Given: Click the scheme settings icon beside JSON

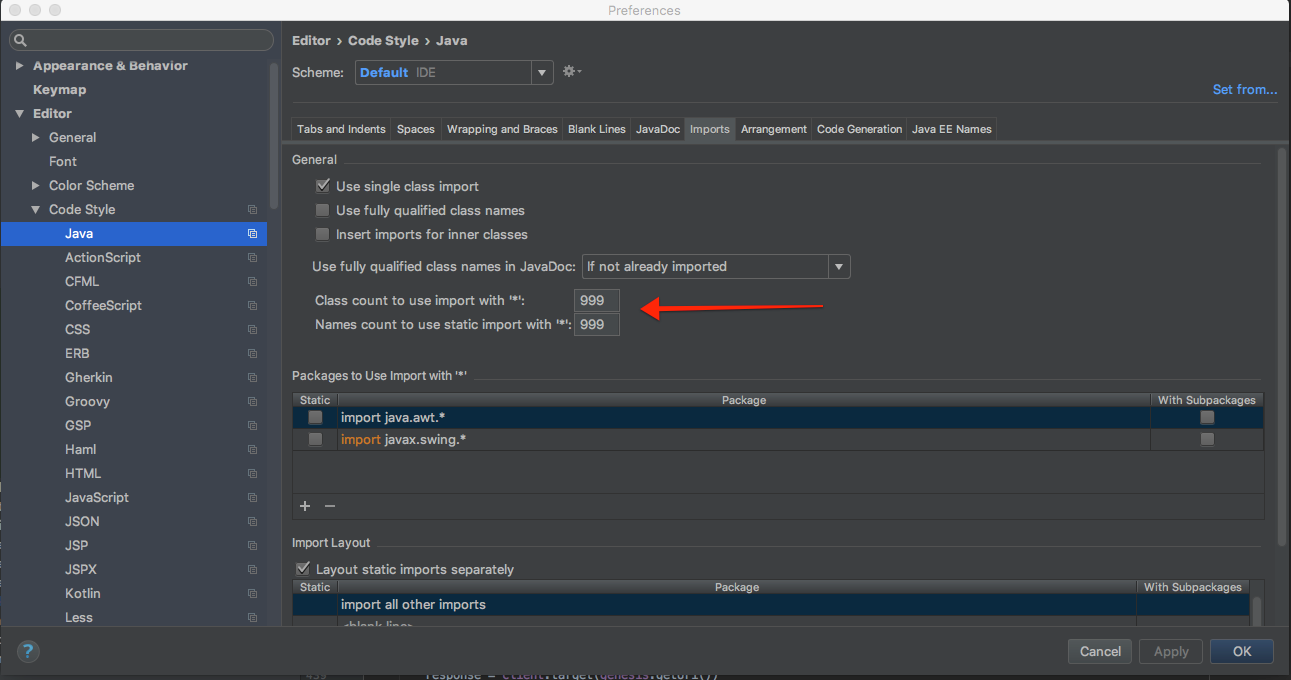Looking at the screenshot, I should click(x=252, y=522).
